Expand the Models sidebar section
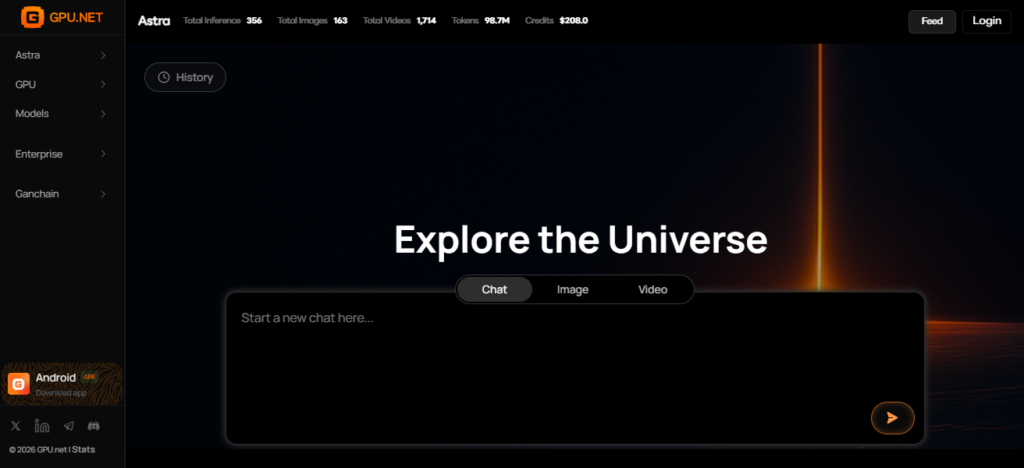 (61, 114)
